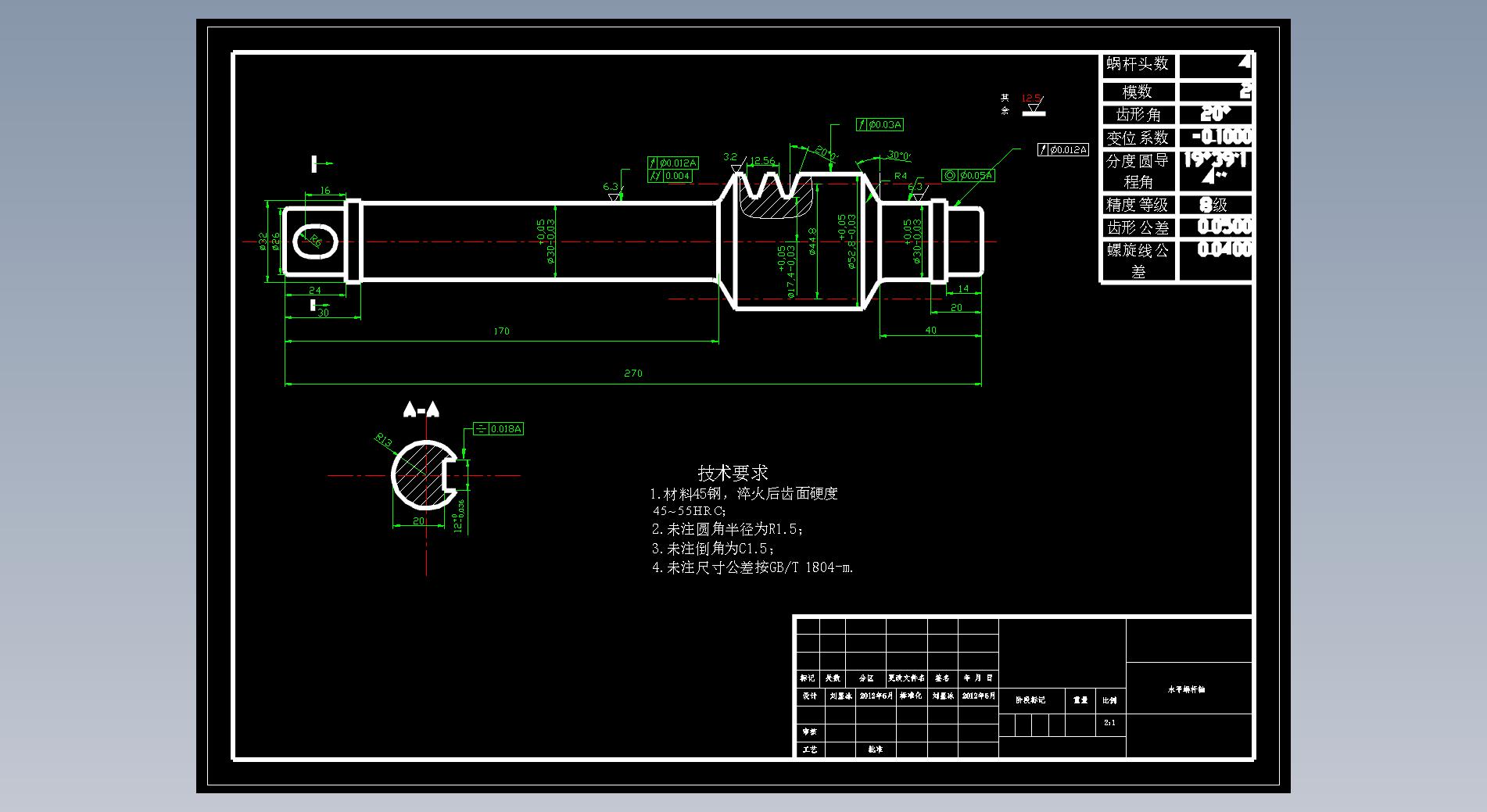This screenshot has width=1487, height=812.
Task: Select the 14 length dimension
Action: (963, 289)
